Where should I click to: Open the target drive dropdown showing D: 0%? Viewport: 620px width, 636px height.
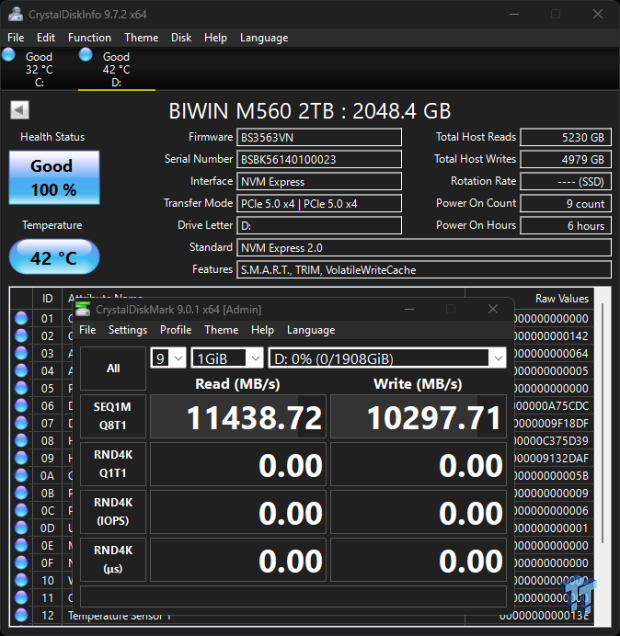(387, 358)
